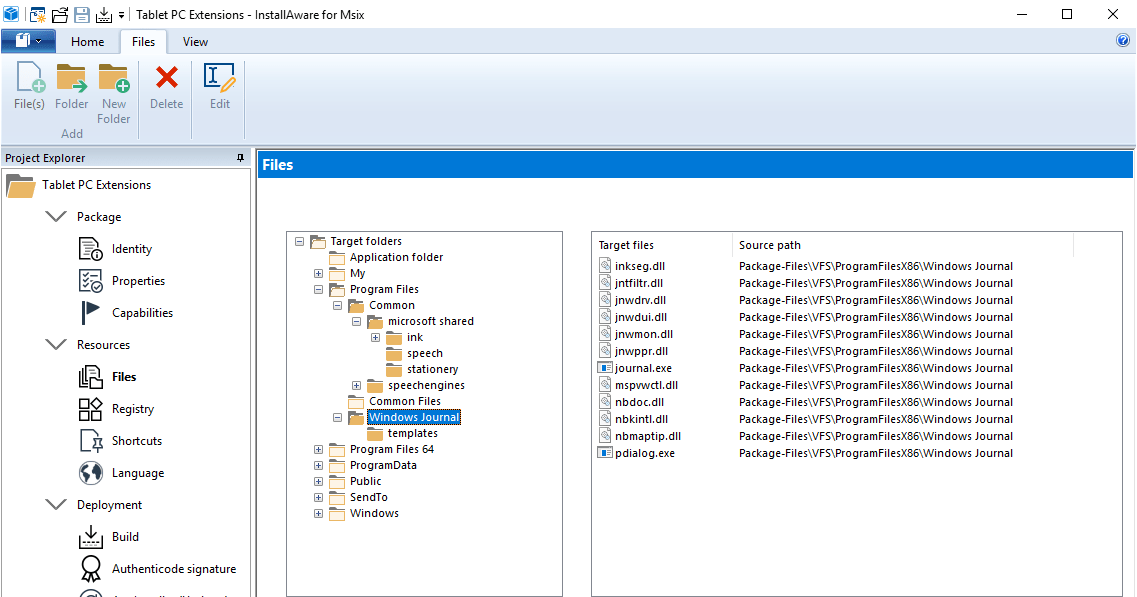Open the View ribbon tab

click(x=195, y=41)
